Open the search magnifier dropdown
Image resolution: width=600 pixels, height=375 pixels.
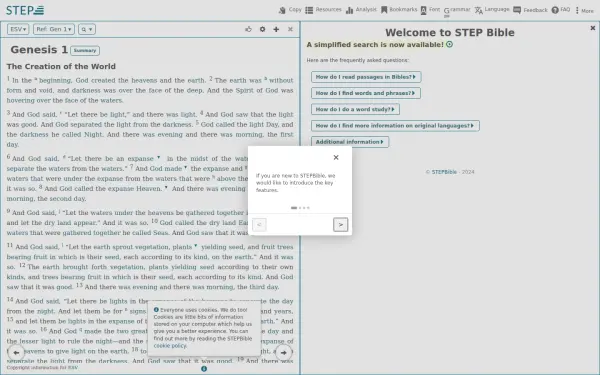point(87,29)
